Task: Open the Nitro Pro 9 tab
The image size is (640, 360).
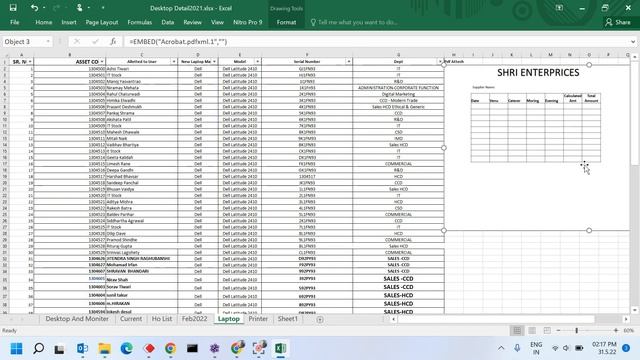Action: (x=247, y=22)
